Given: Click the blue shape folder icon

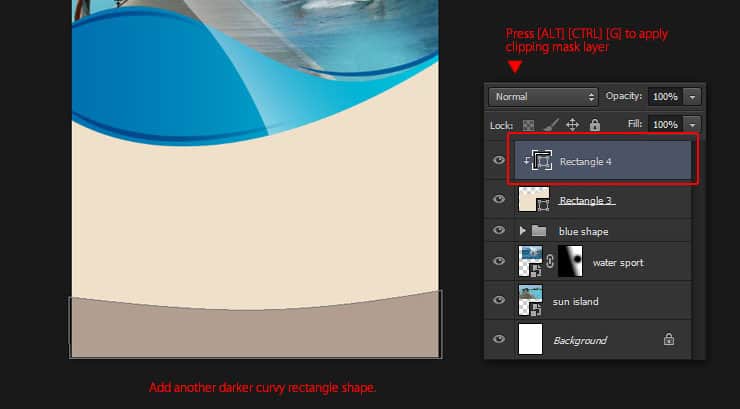Looking at the screenshot, I should coord(539,231).
